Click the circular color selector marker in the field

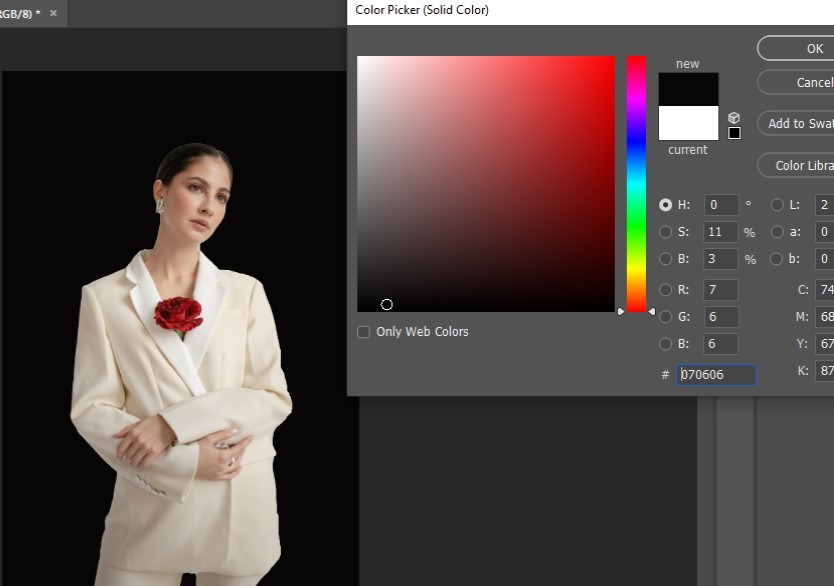387,304
